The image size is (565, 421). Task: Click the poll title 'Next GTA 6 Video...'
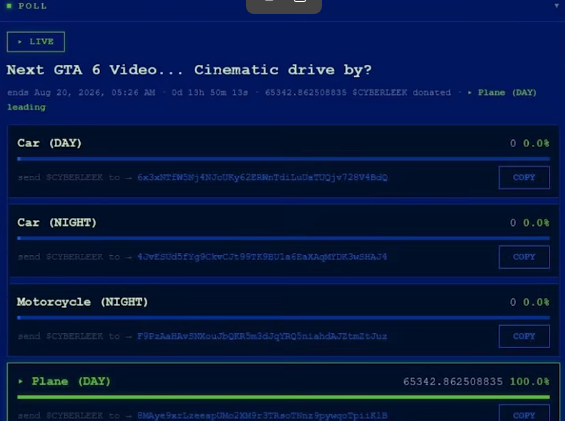(x=189, y=70)
